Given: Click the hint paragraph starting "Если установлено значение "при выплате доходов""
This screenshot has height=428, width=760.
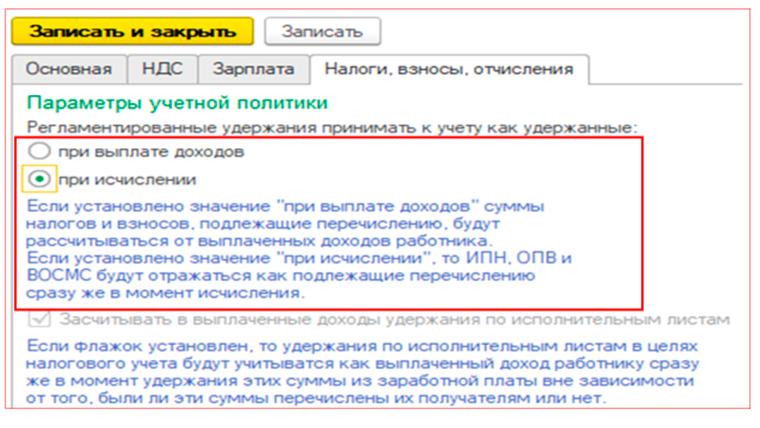Looking at the screenshot, I should (285, 223).
